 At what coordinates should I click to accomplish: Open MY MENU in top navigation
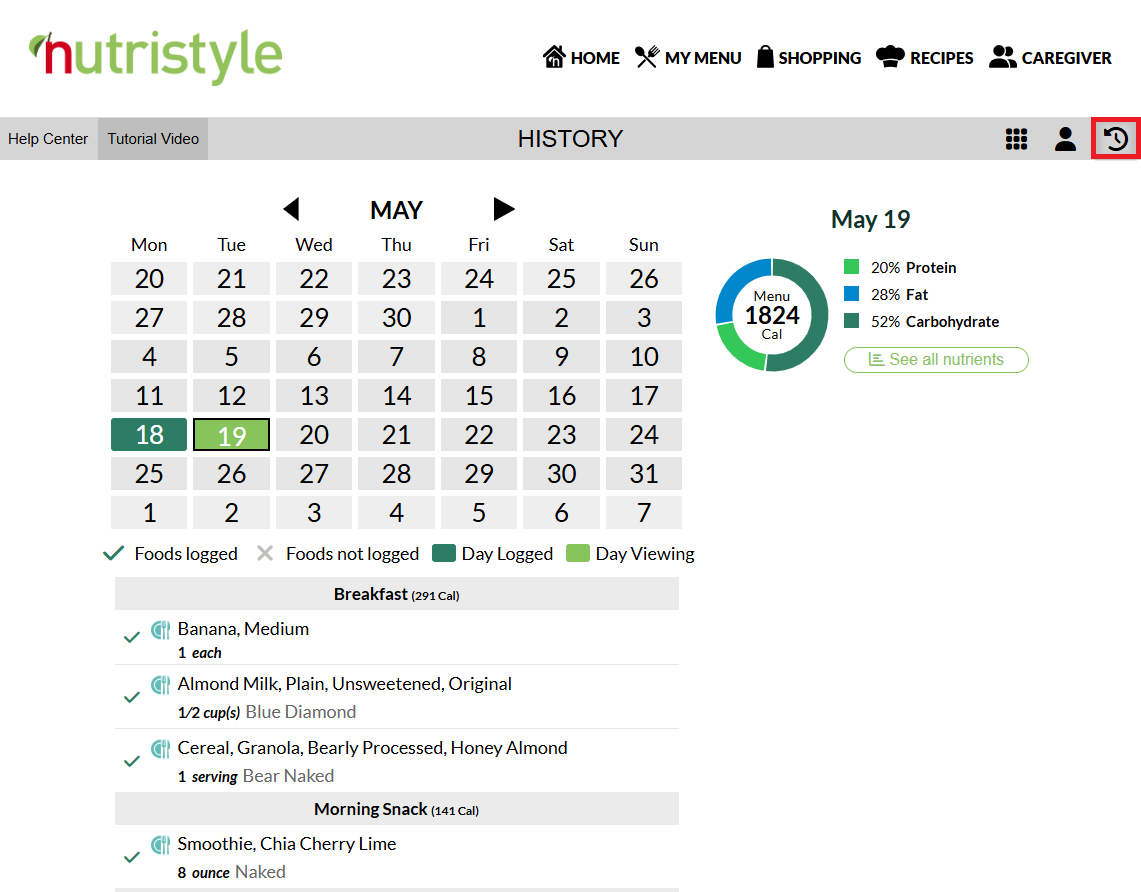688,57
